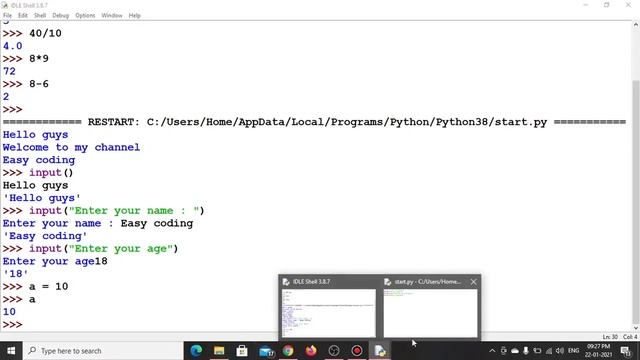Click the '8-6' expression line
The image size is (640, 360).
pyautogui.click(x=39, y=84)
